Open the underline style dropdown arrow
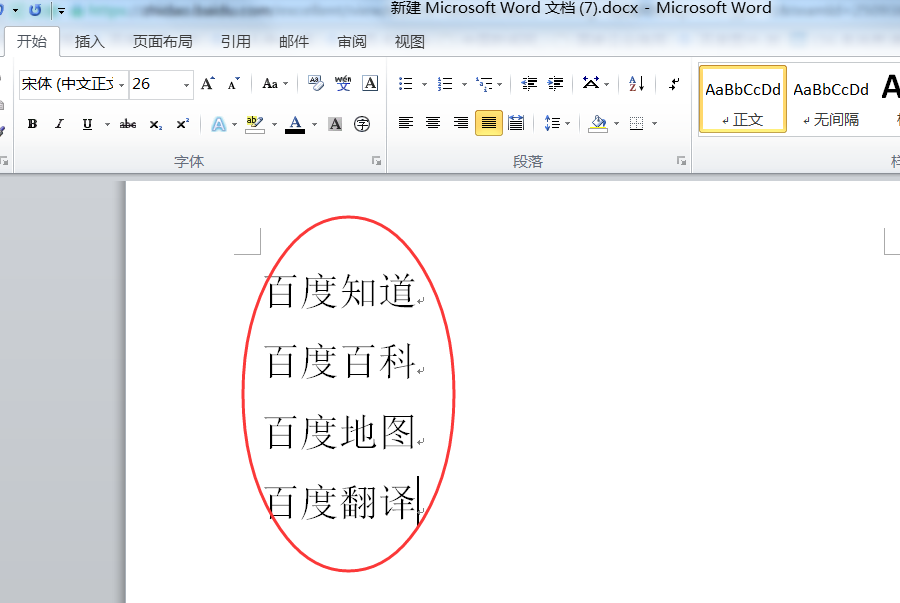The width and height of the screenshot is (900, 603). [x=107, y=125]
